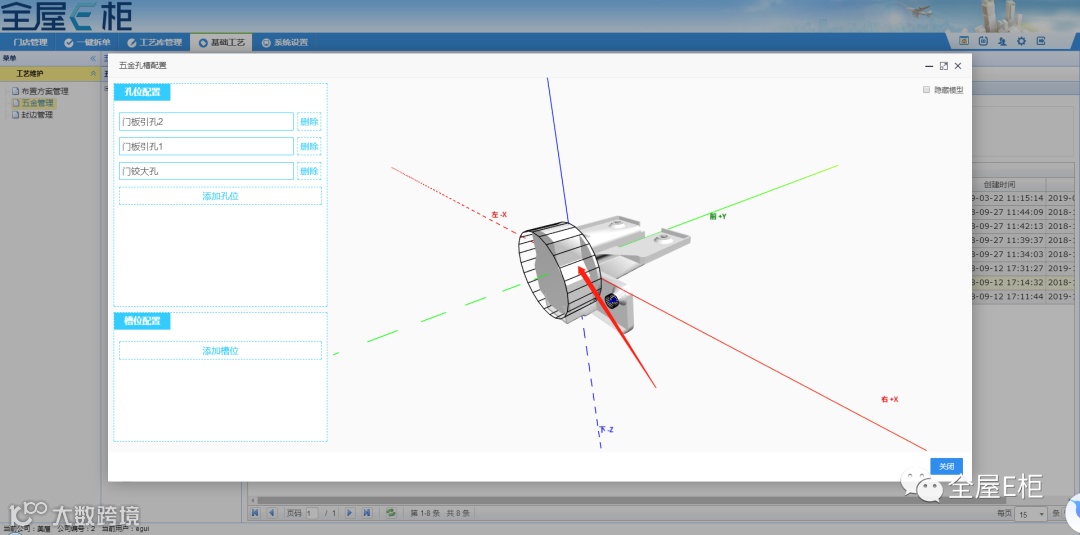The width and height of the screenshot is (1080, 535).
Task: Click the 11:42:13 table cell
Action: [x=1009, y=226]
